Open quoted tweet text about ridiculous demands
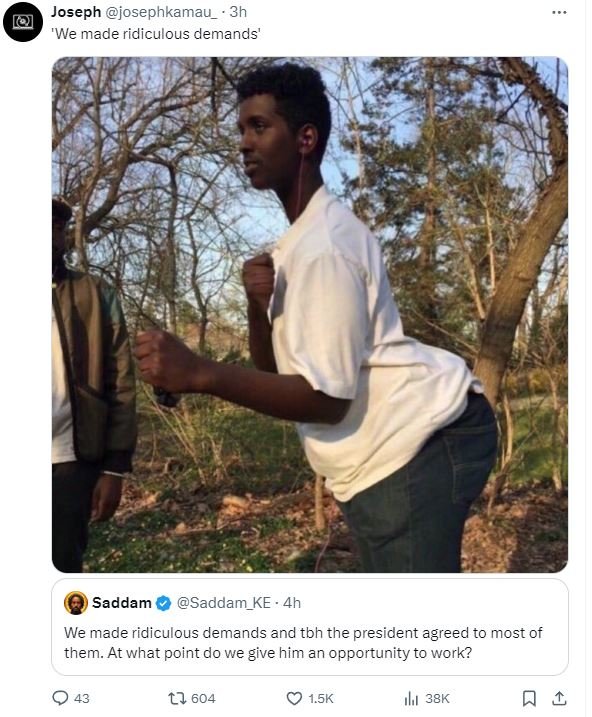Image resolution: width=592 pixels, height=717 pixels. coord(303,642)
